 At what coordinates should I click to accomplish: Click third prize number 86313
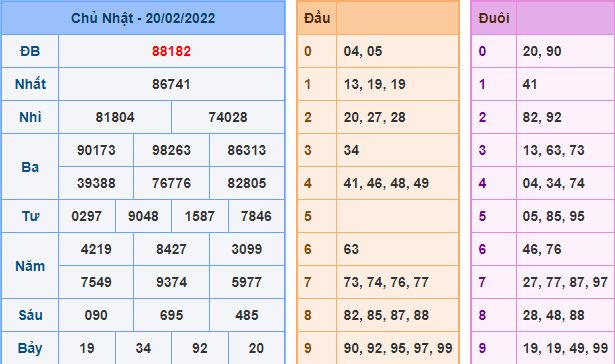click(247, 150)
